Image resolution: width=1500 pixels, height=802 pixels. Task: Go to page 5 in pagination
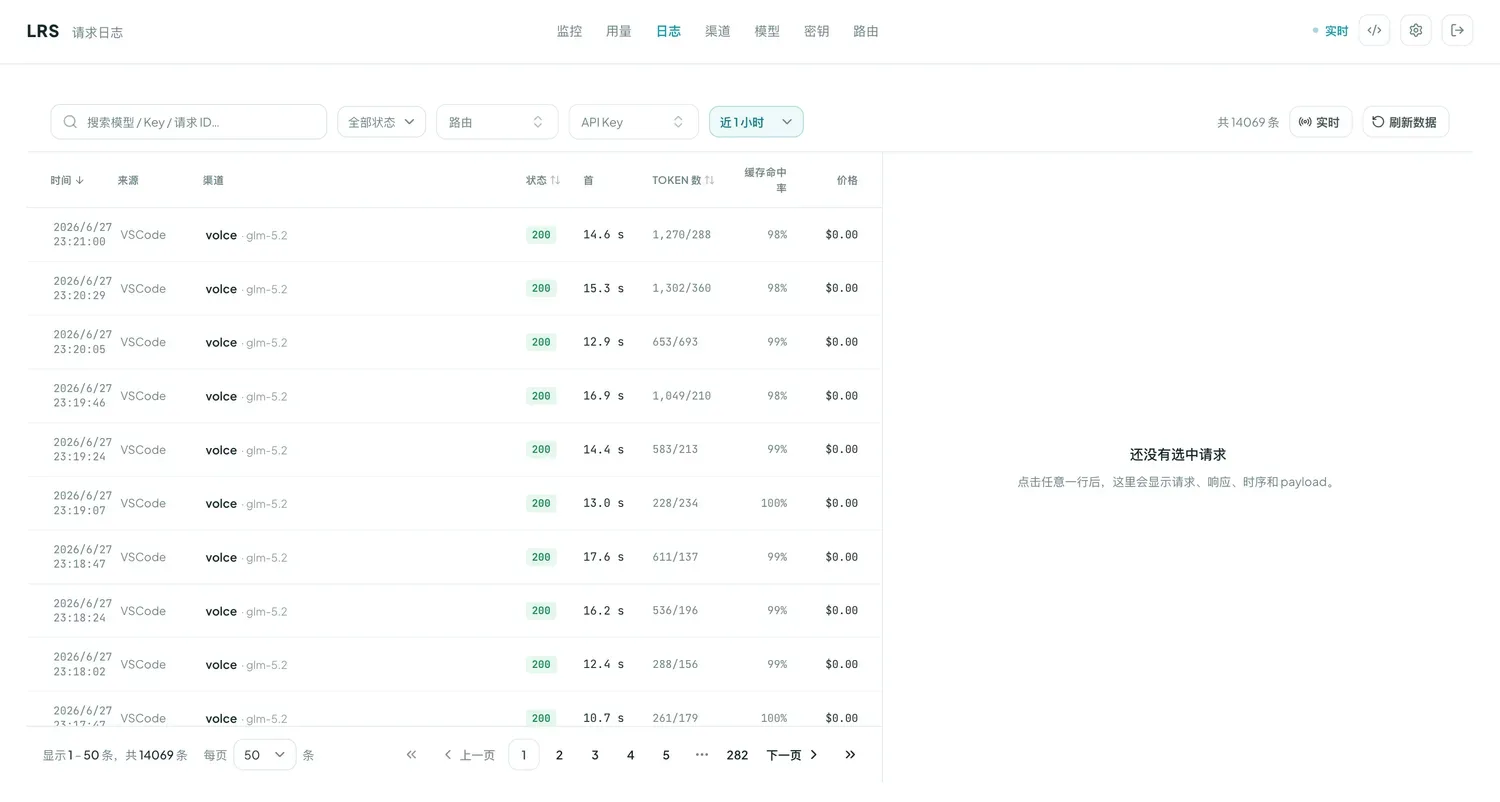click(666, 755)
